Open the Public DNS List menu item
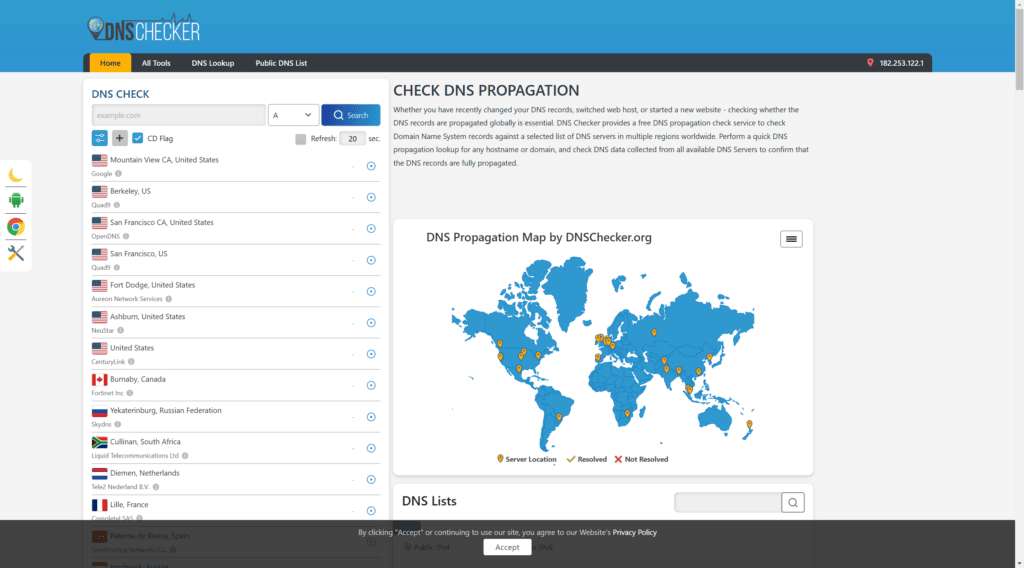1024x568 pixels. coord(281,63)
